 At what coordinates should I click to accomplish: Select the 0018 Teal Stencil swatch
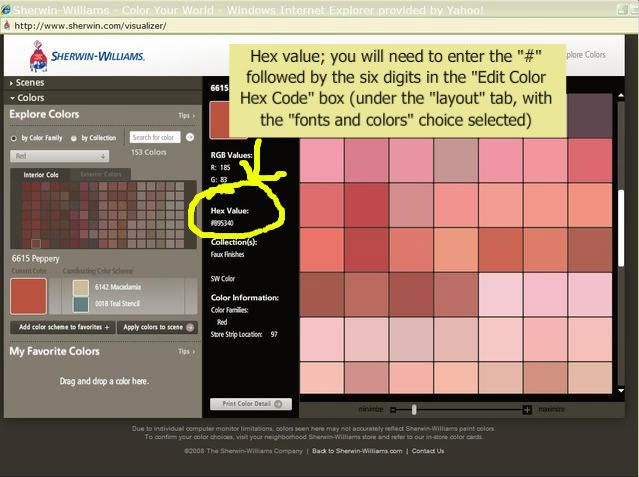[81, 304]
